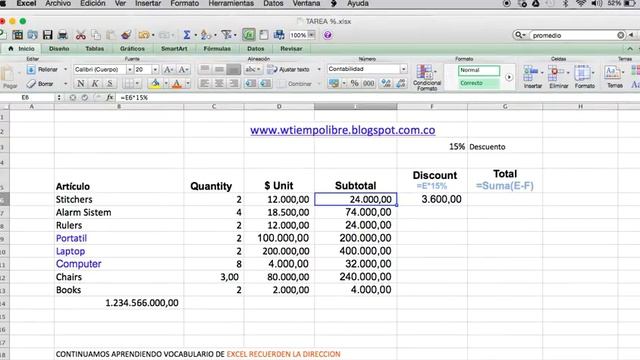This screenshot has width=640, height=360.
Task: Click the fx insert function icon in formula bar
Action: click(x=110, y=98)
